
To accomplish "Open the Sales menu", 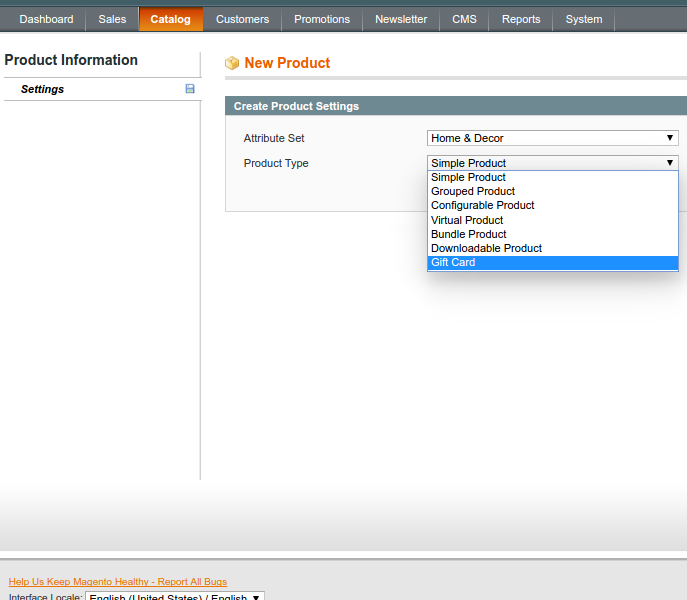I will click(112, 19).
